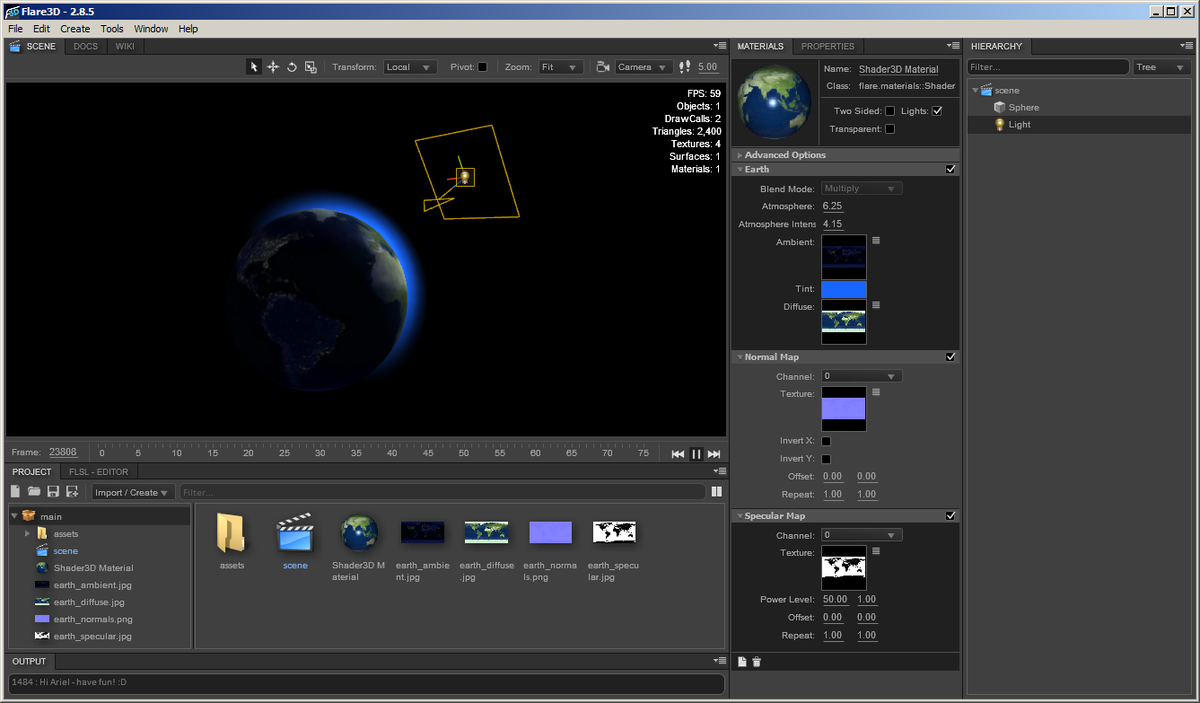The image size is (1200, 703).
Task: Toggle the Two Sided checkbox
Action: click(x=890, y=111)
